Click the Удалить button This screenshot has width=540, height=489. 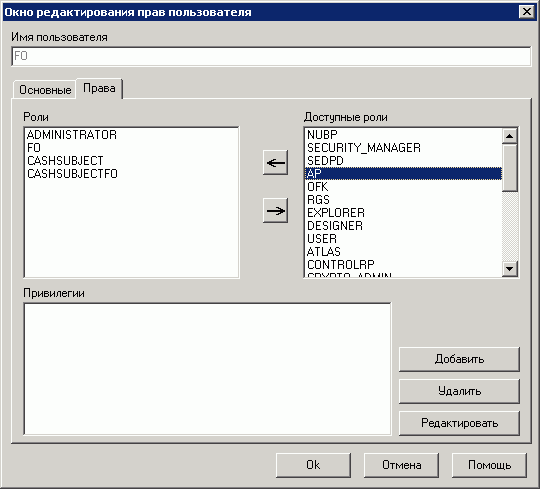tap(459, 391)
